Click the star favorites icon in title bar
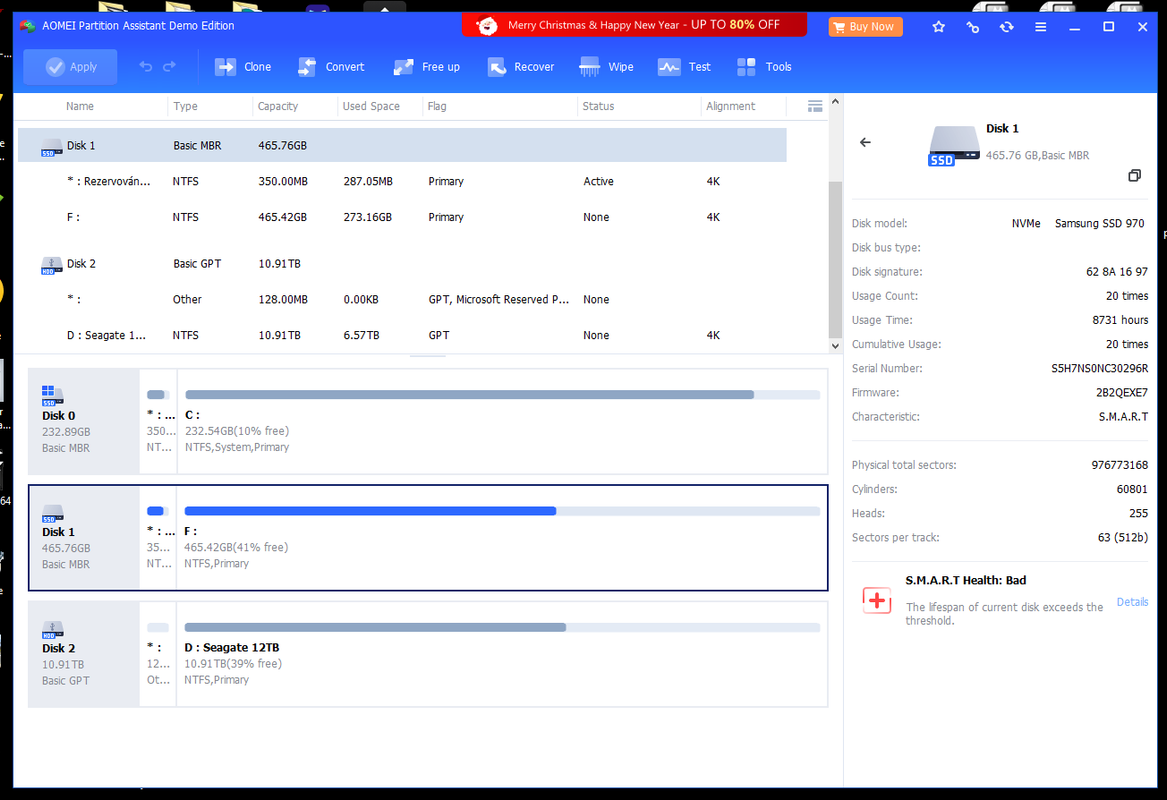The width and height of the screenshot is (1167, 800). click(x=939, y=27)
